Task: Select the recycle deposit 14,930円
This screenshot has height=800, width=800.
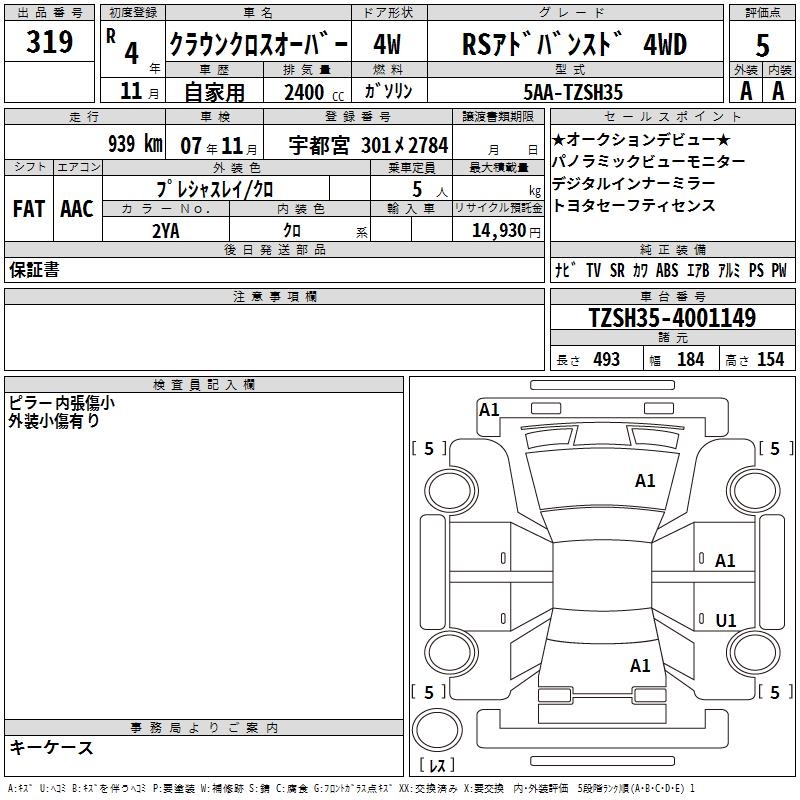Action: click(x=506, y=231)
